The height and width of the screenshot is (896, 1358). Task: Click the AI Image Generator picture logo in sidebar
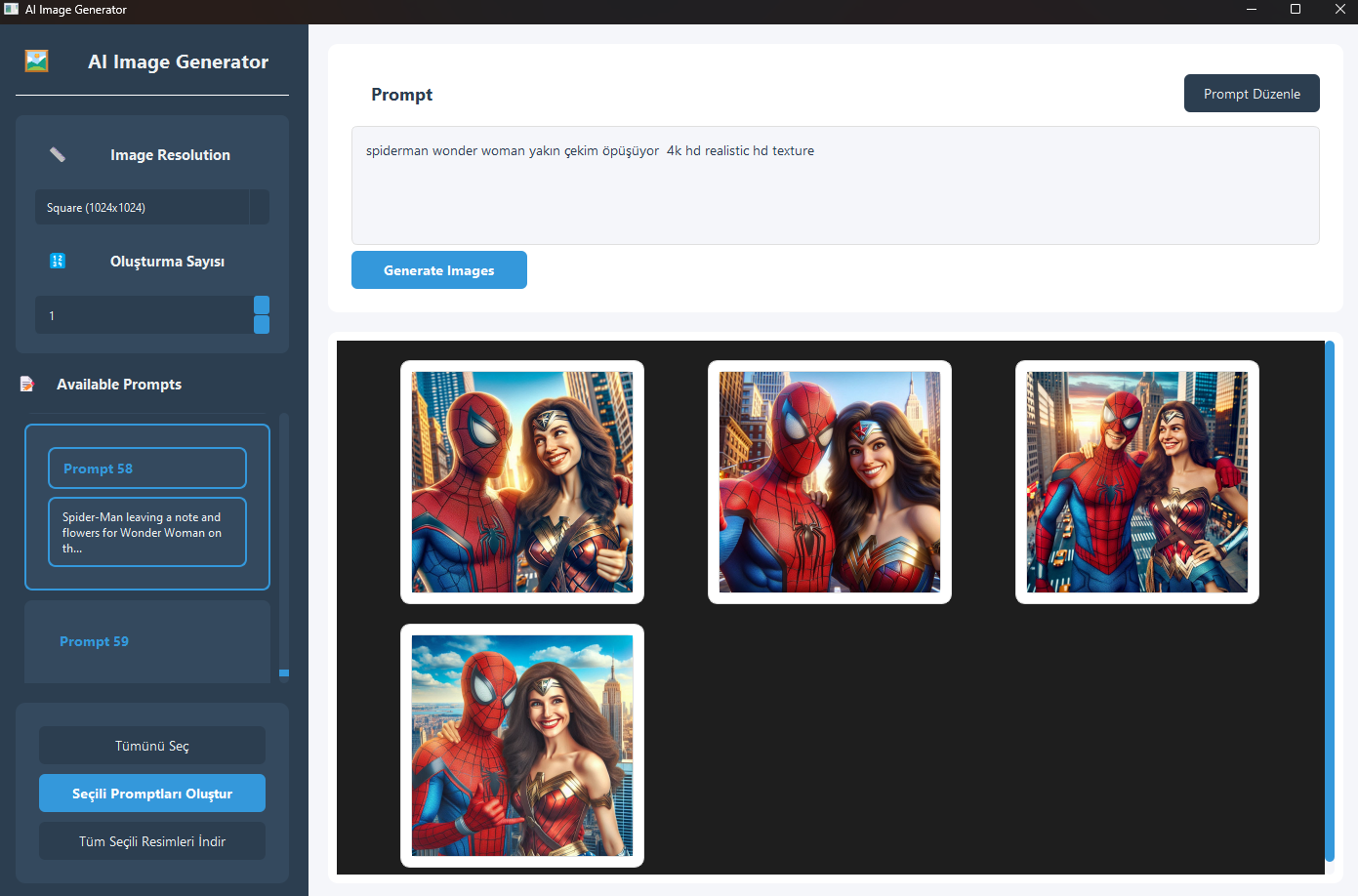tap(36, 61)
